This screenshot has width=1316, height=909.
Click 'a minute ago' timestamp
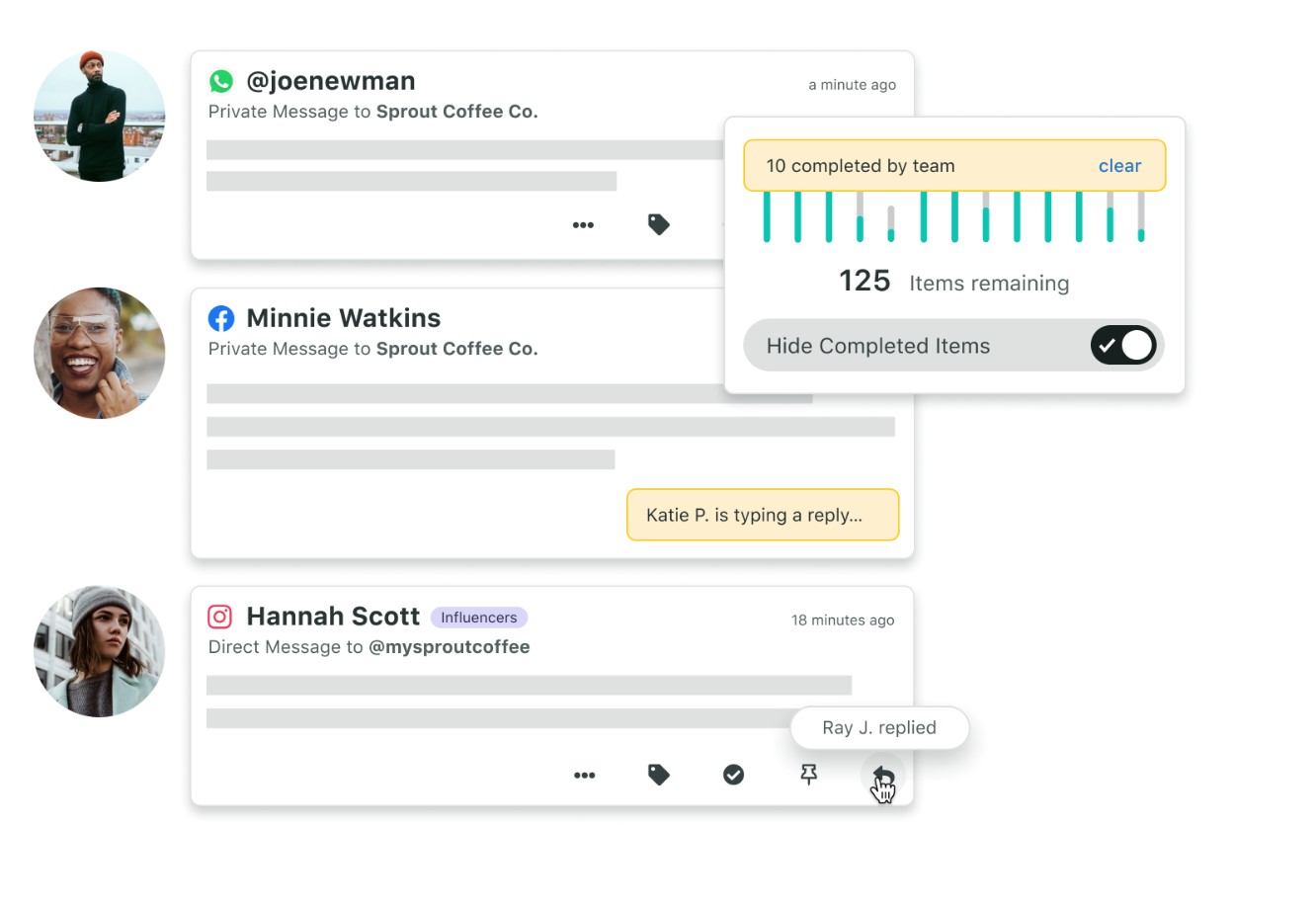pos(853,85)
